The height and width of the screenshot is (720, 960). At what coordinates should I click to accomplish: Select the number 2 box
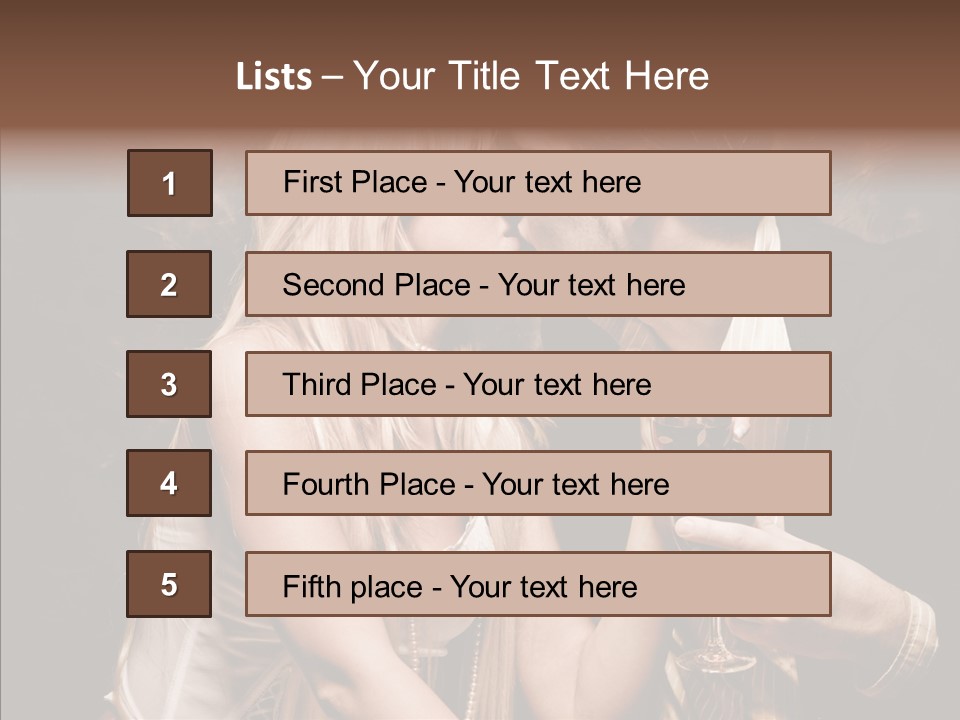[x=169, y=283]
